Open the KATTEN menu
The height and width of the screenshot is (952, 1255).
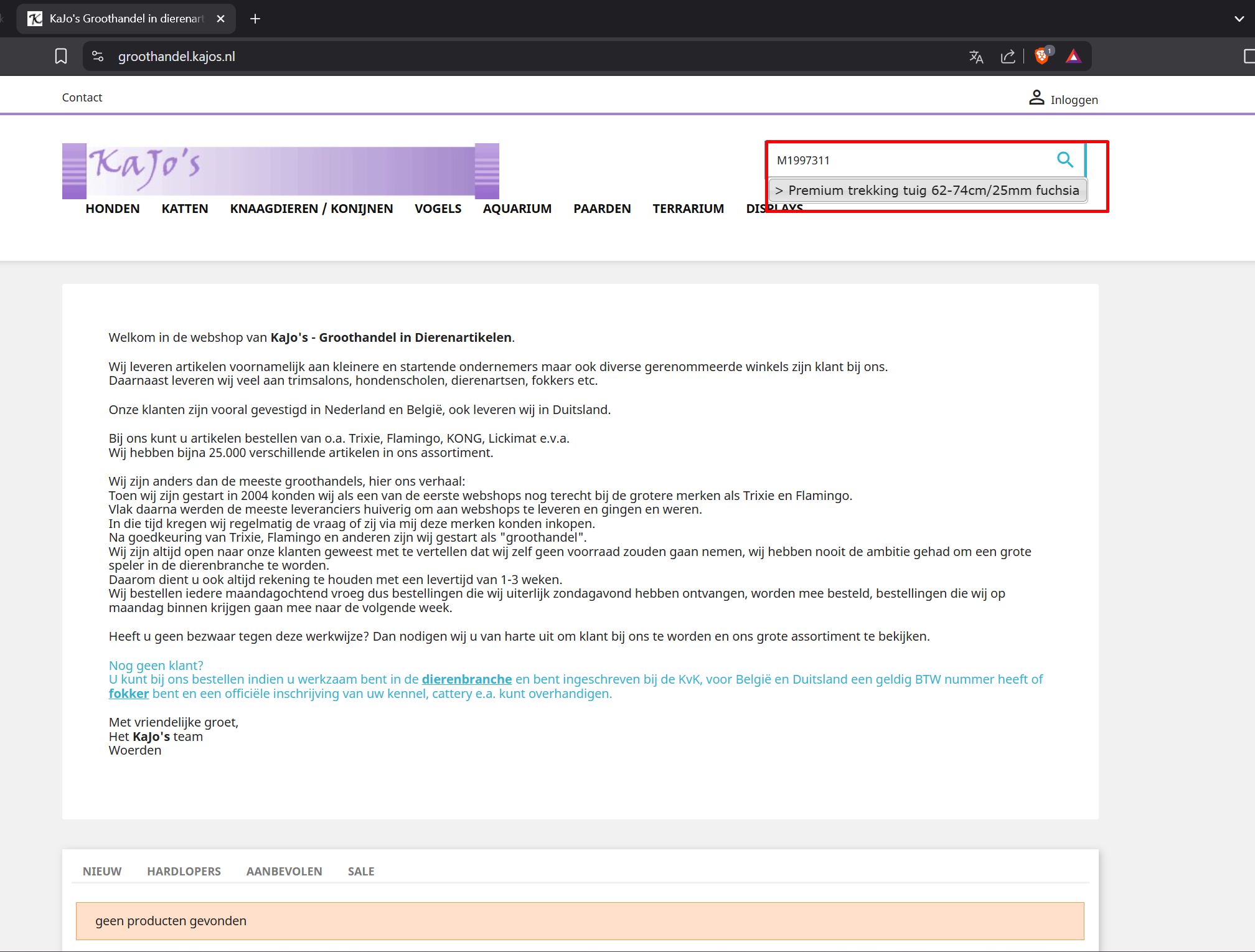(x=185, y=209)
